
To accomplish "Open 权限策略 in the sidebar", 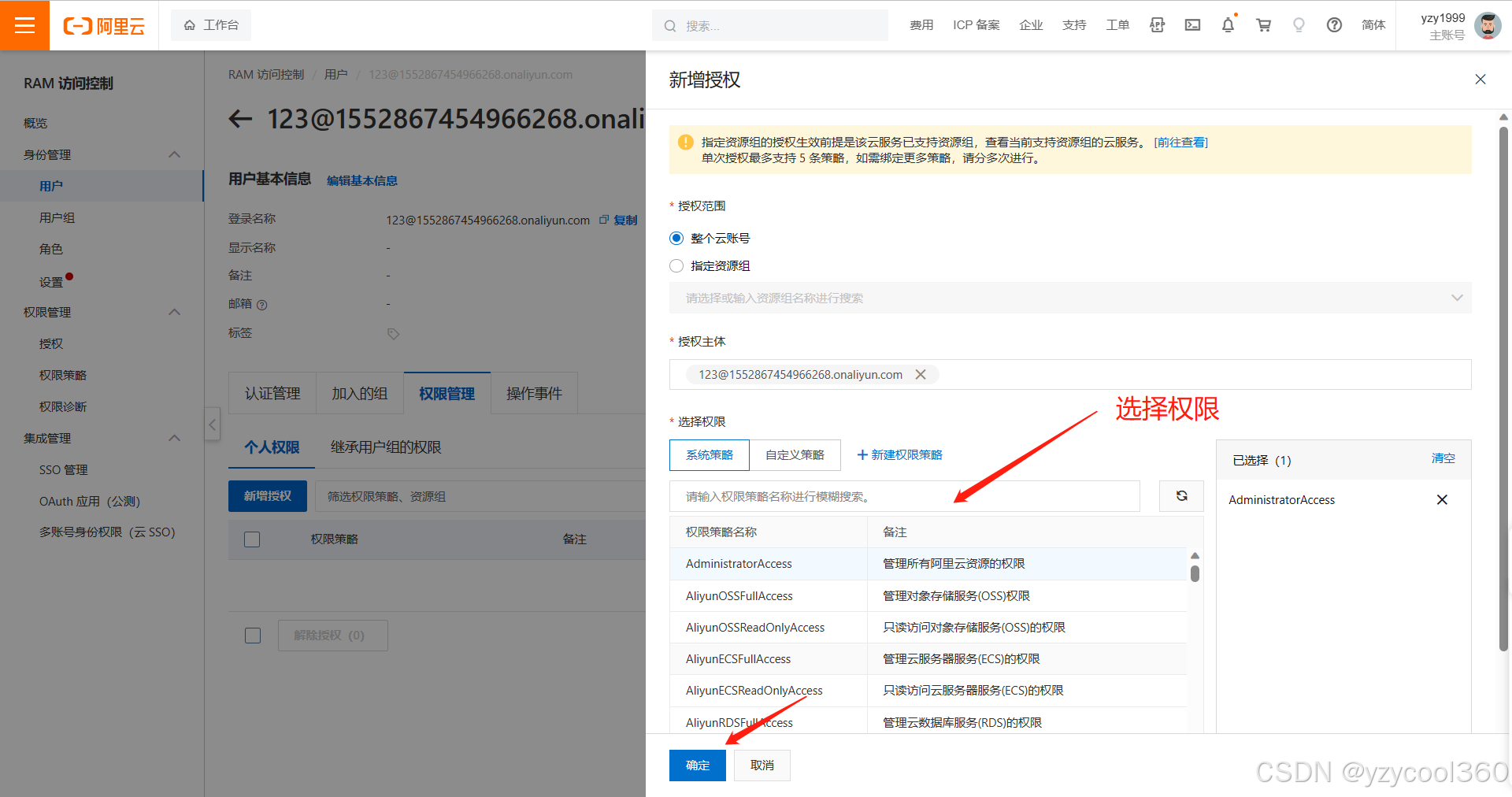I will tap(63, 376).
